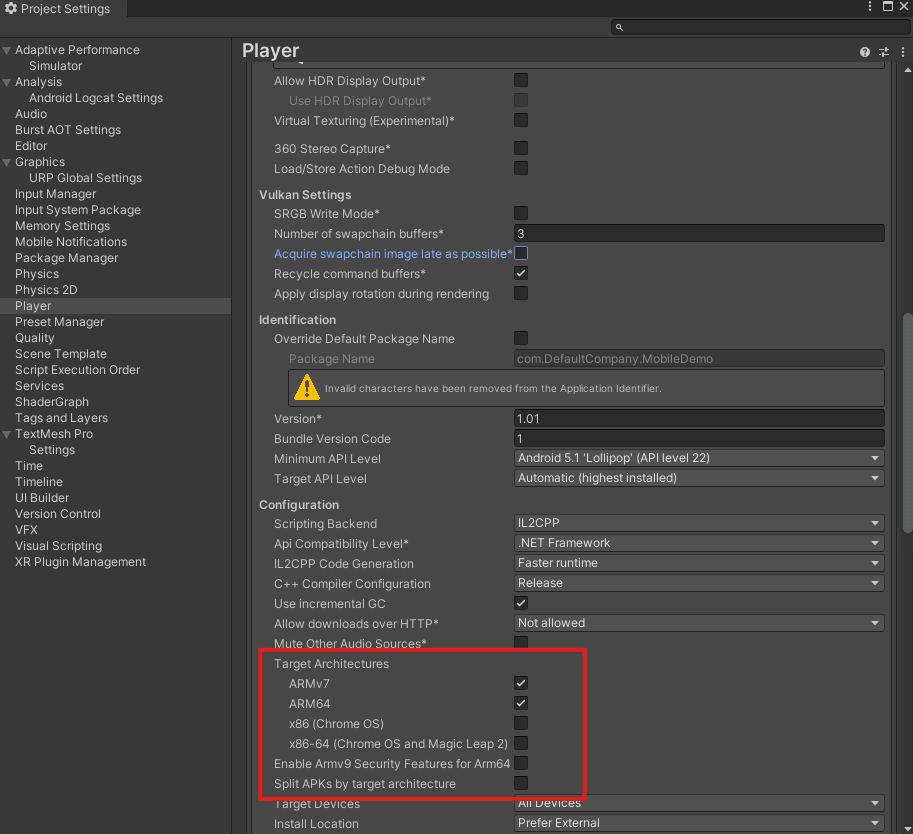Open the Simulator settings
This screenshot has width=913, height=834.
pyautogui.click(x=55, y=66)
